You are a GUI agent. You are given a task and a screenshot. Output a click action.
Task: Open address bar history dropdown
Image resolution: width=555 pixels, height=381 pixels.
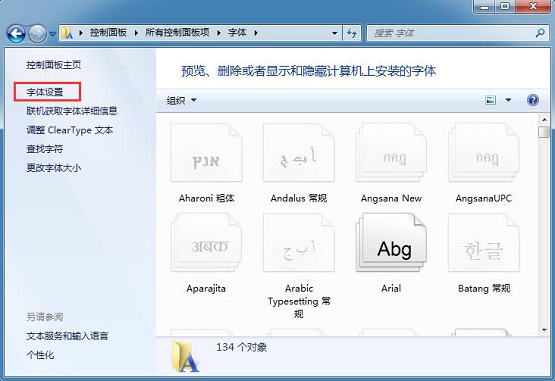click(x=334, y=33)
